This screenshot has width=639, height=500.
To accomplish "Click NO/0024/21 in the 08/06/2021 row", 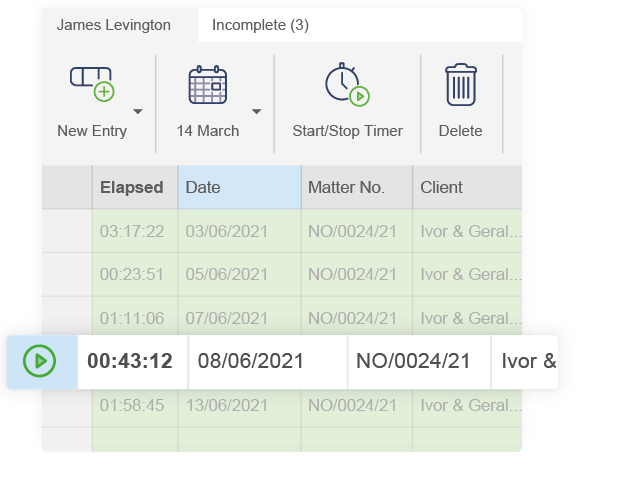I will click(x=413, y=361).
